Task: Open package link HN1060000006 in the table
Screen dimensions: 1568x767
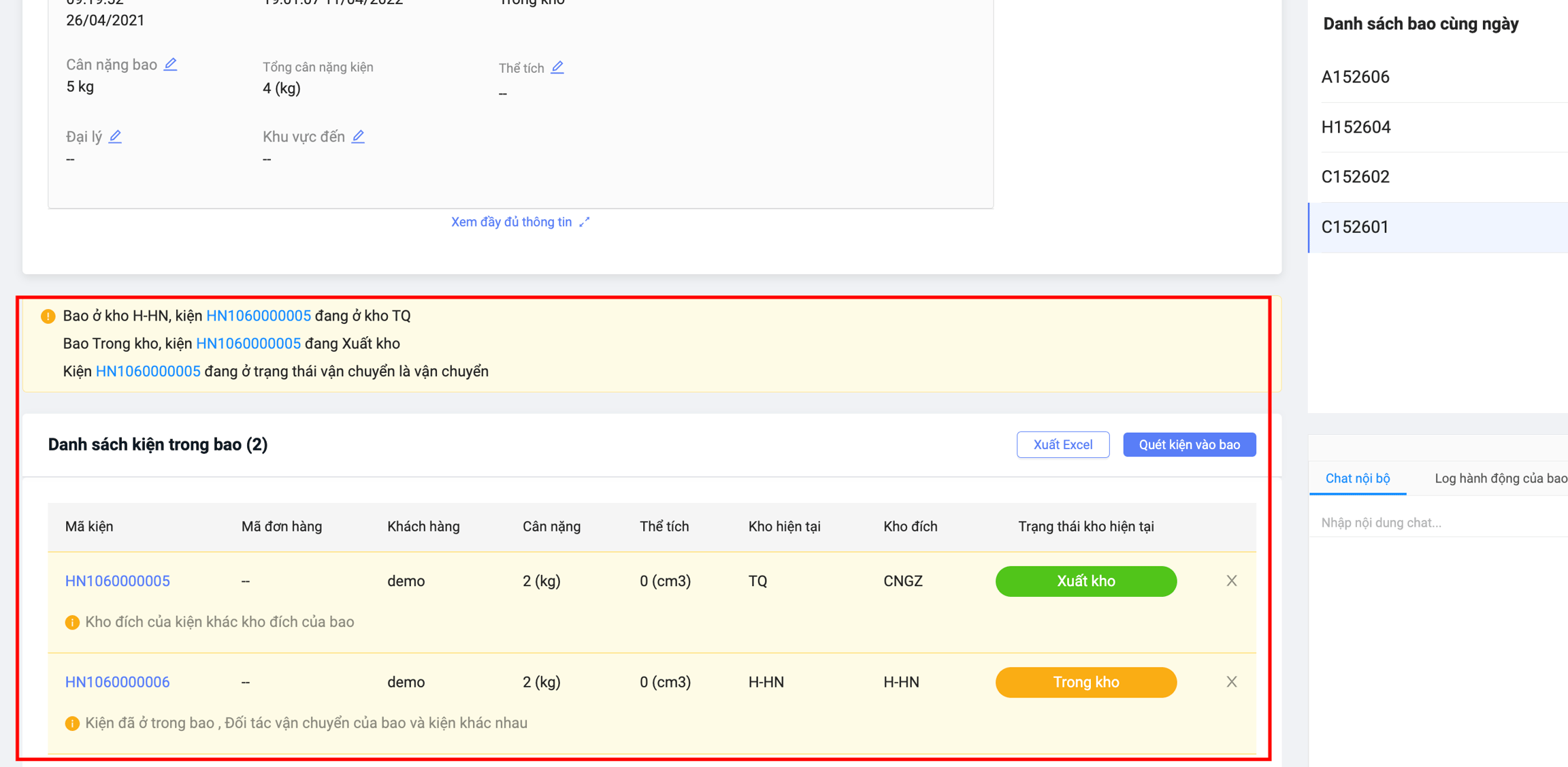Action: tap(118, 682)
